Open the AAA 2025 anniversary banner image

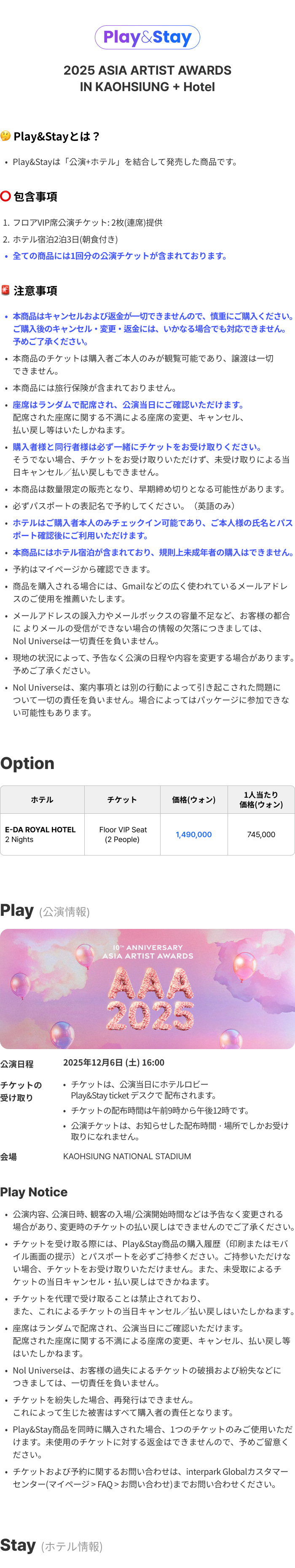(147, 988)
